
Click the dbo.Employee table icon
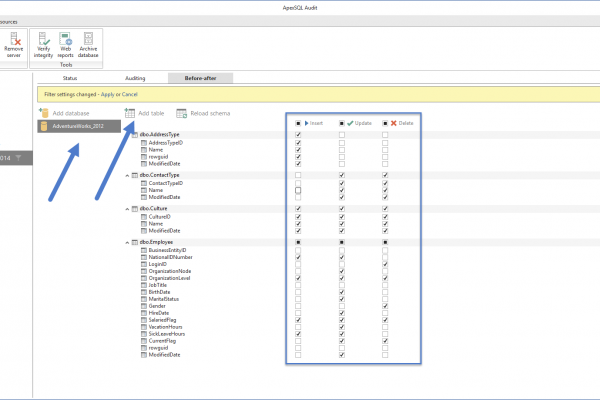click(x=135, y=242)
